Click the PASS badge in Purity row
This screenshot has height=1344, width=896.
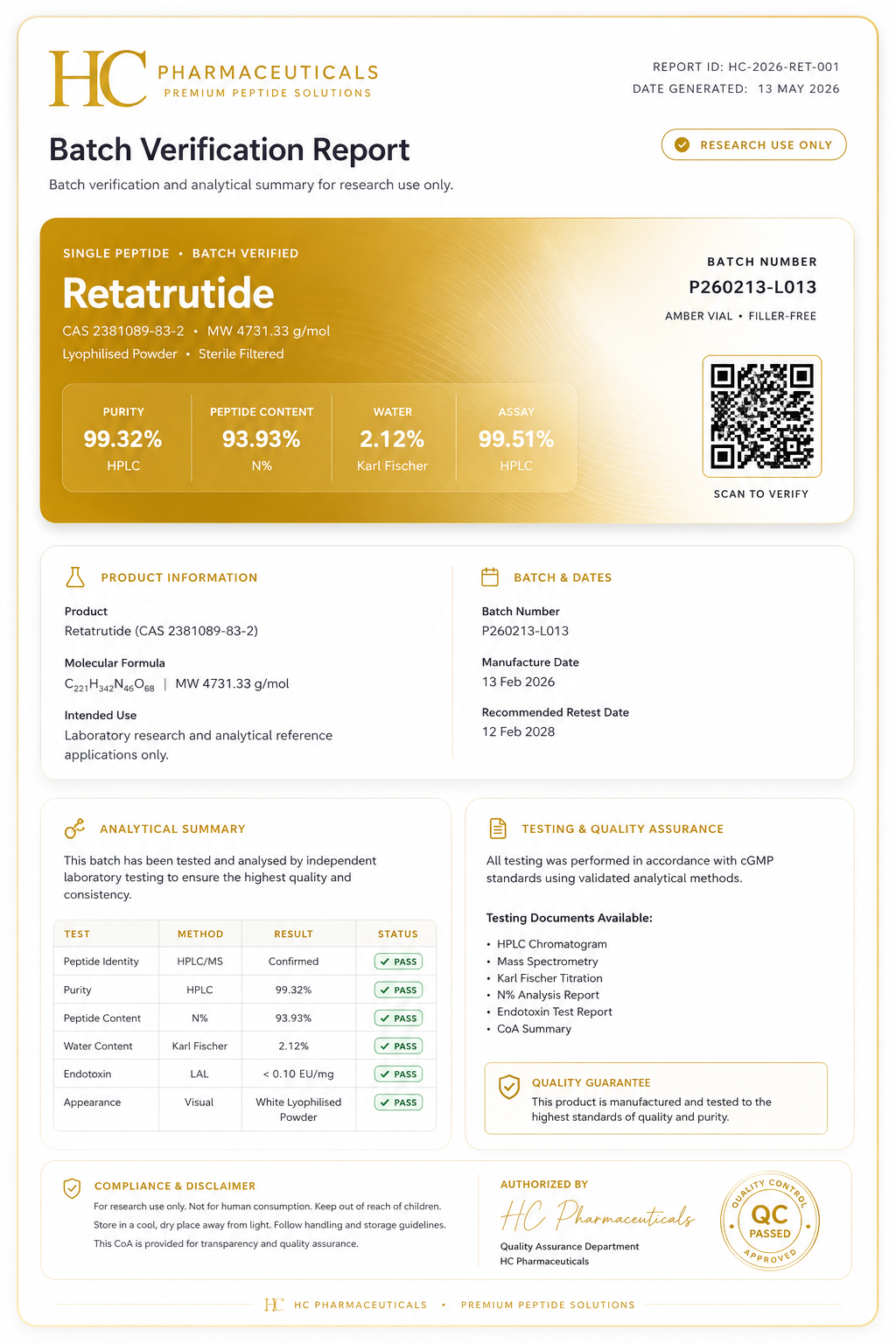(399, 990)
